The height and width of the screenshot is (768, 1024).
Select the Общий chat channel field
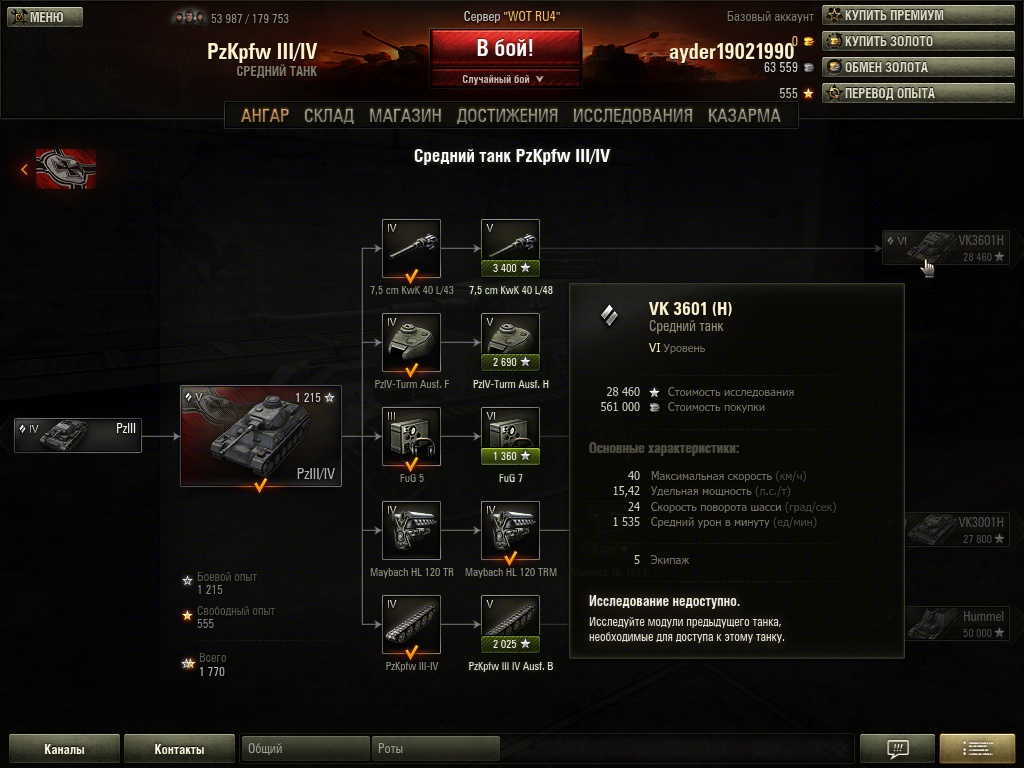tap(305, 748)
